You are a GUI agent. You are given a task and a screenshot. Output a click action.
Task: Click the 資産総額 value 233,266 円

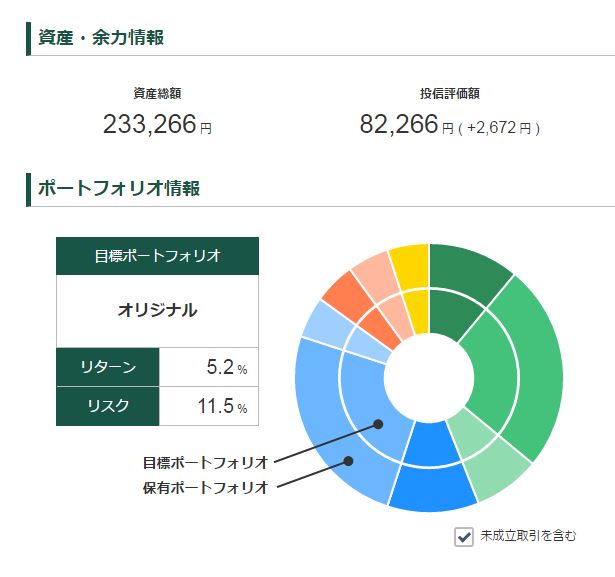(157, 124)
